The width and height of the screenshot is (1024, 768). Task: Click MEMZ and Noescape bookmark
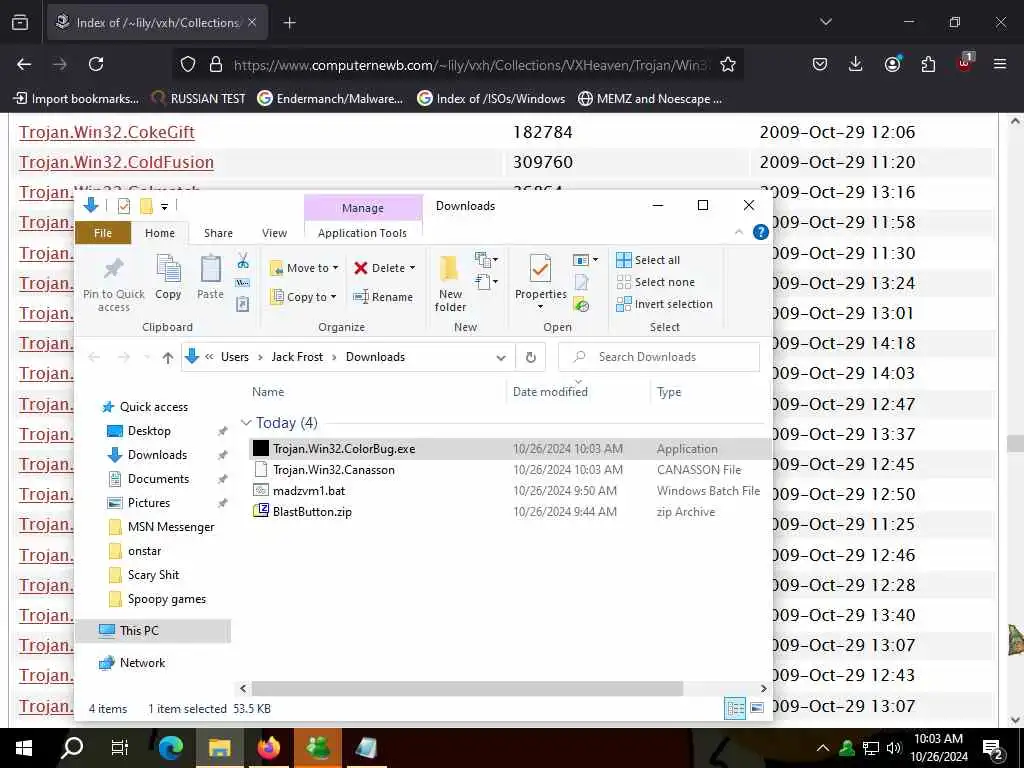pyautogui.click(x=650, y=99)
